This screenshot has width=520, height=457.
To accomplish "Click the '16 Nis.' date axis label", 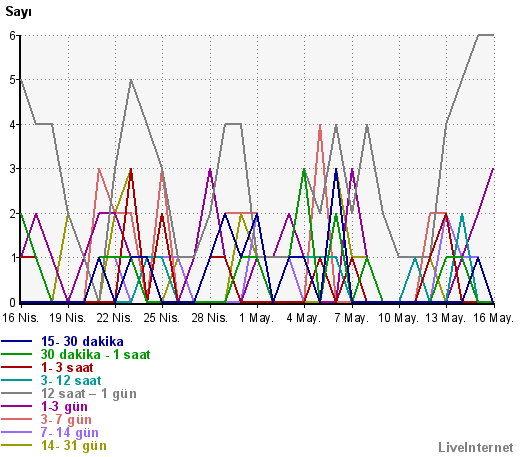I will tap(21, 318).
